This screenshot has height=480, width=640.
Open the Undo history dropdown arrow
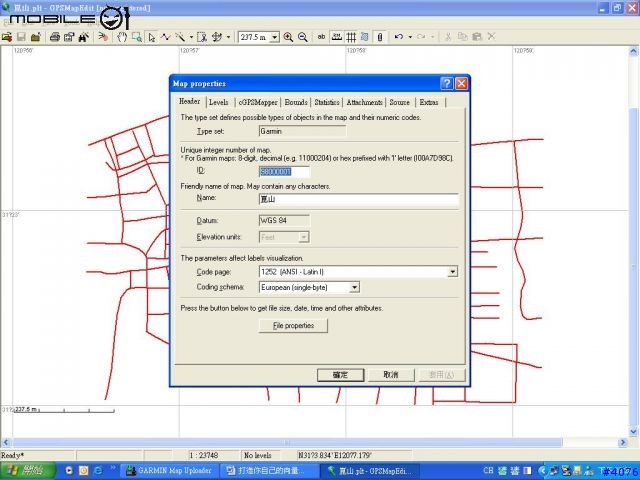tap(410, 37)
